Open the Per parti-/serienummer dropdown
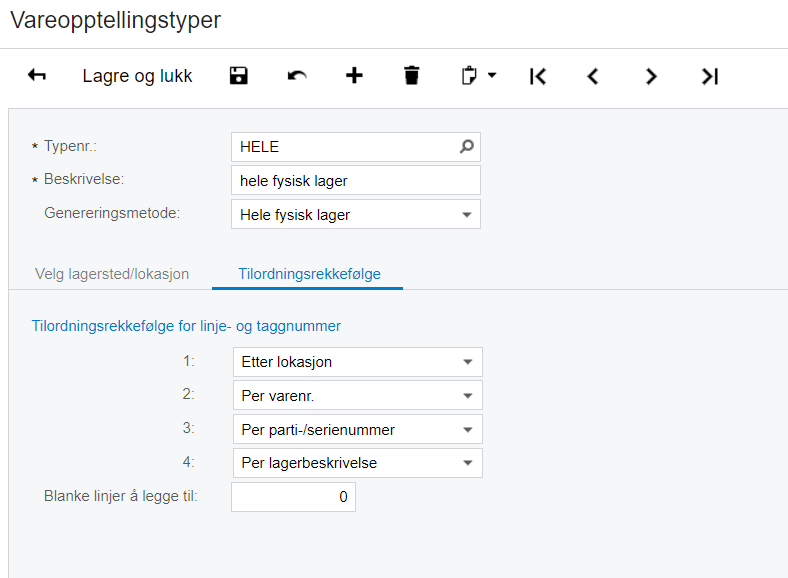 click(x=468, y=430)
